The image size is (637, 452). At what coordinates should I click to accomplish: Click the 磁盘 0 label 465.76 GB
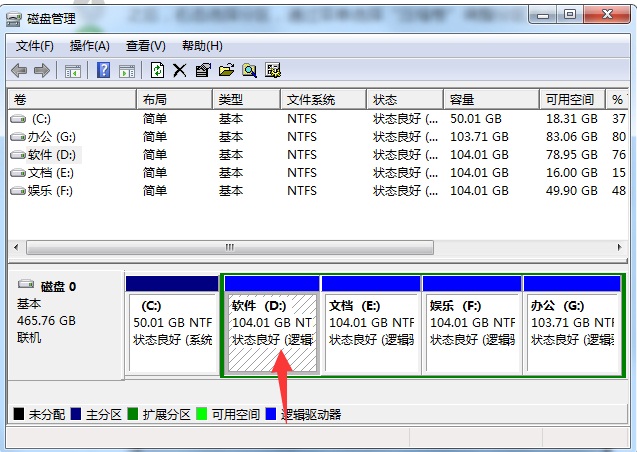tap(46, 321)
